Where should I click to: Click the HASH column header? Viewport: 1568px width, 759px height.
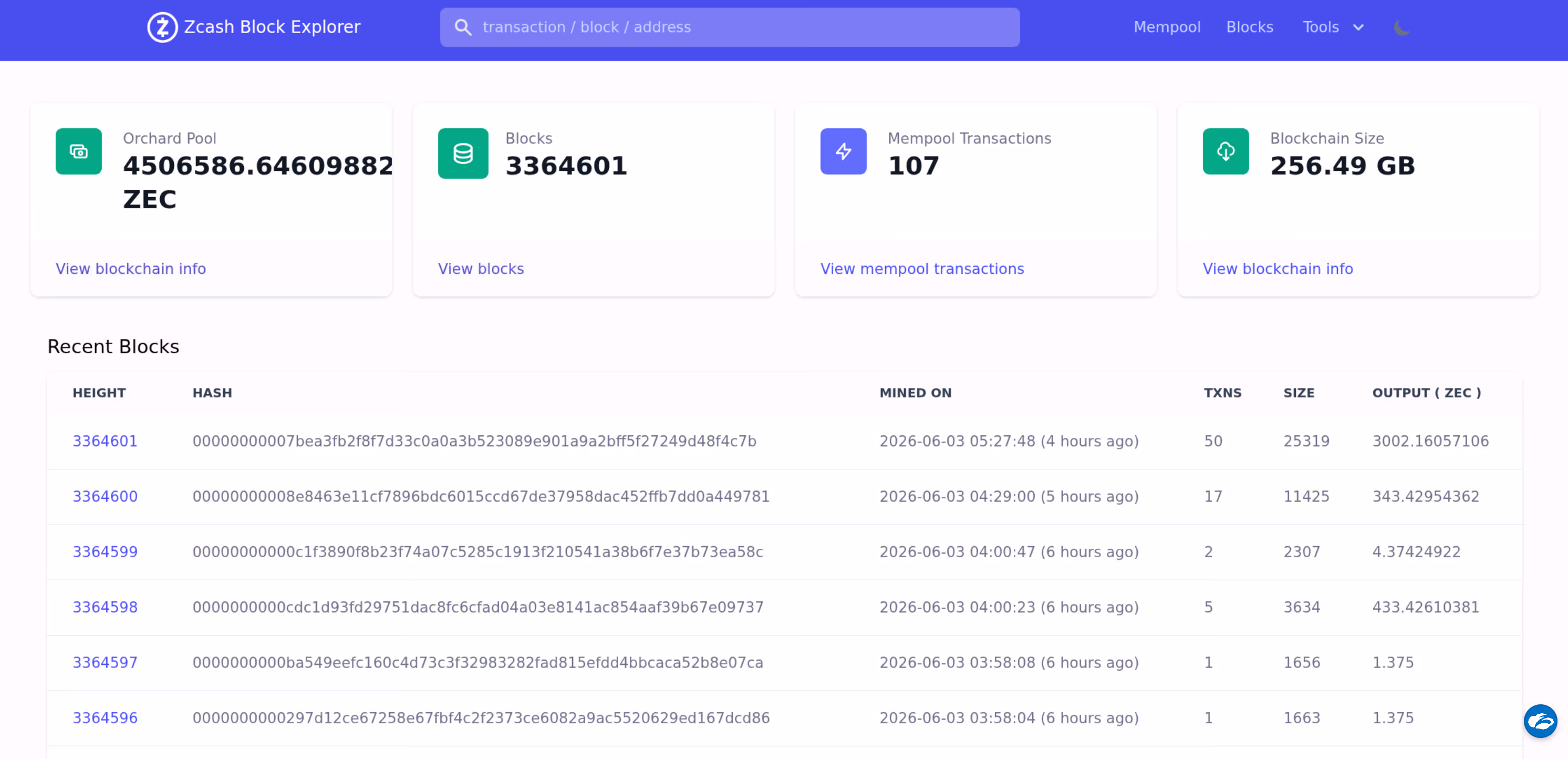point(212,393)
